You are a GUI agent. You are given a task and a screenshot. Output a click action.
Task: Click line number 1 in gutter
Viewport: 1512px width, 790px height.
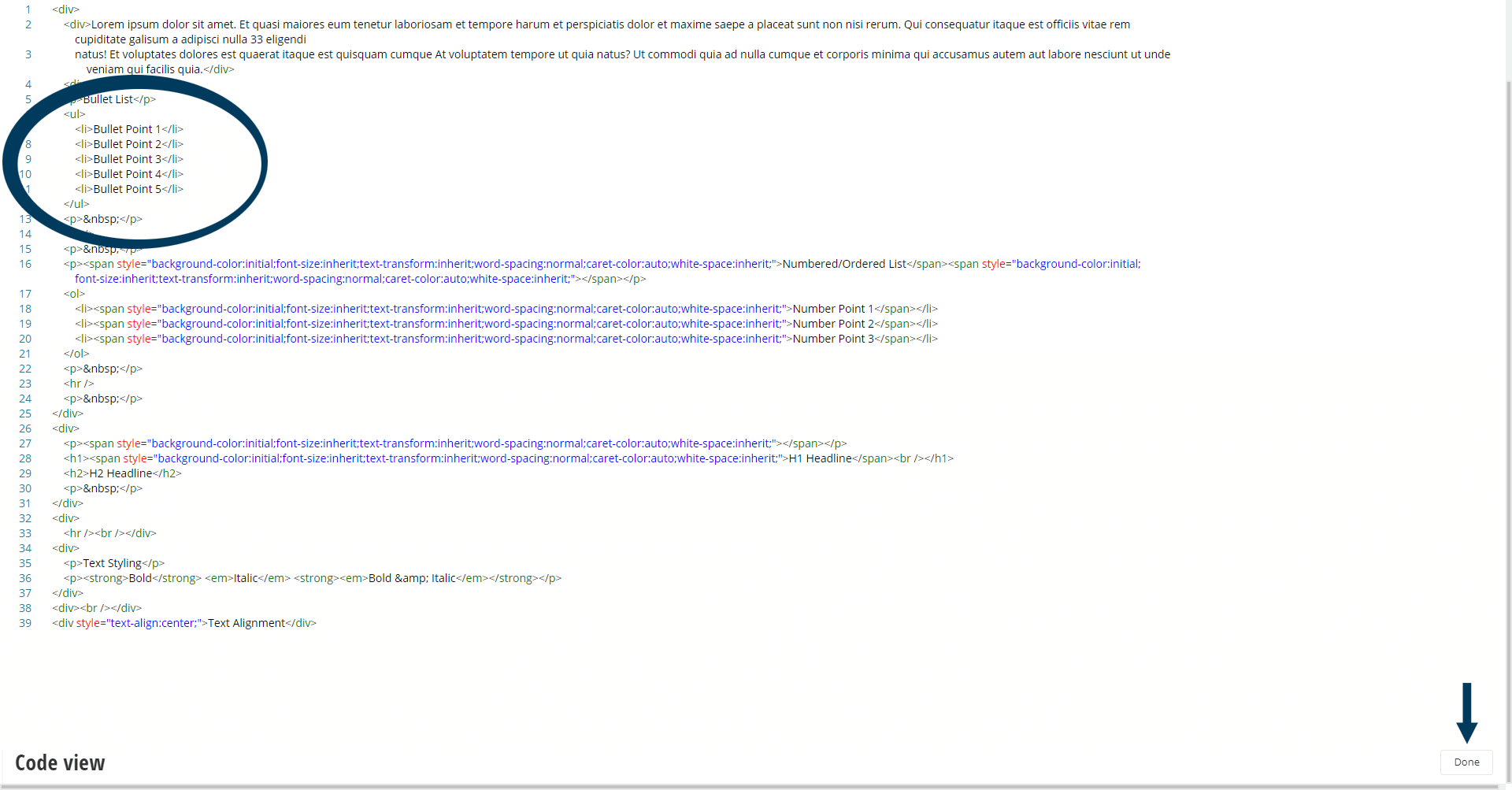point(28,9)
